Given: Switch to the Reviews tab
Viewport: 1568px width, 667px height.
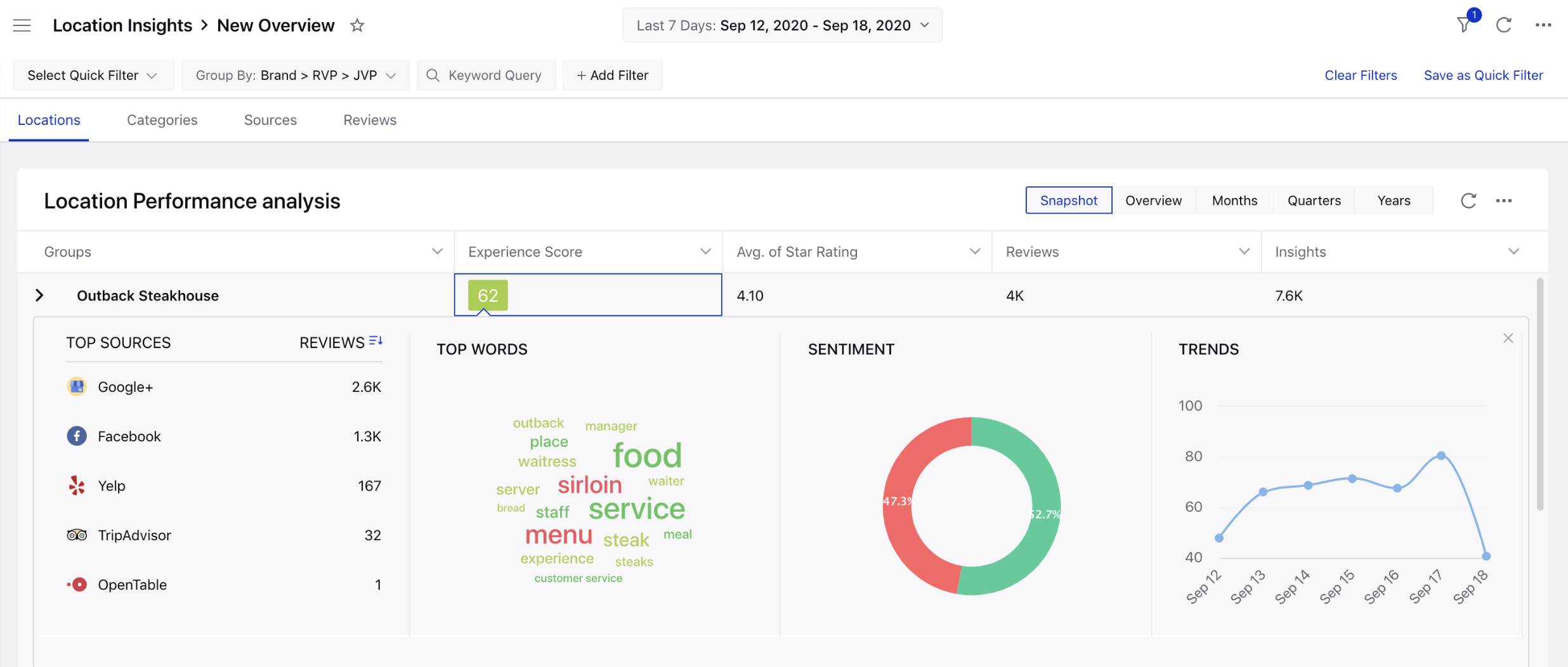Looking at the screenshot, I should coord(370,120).
